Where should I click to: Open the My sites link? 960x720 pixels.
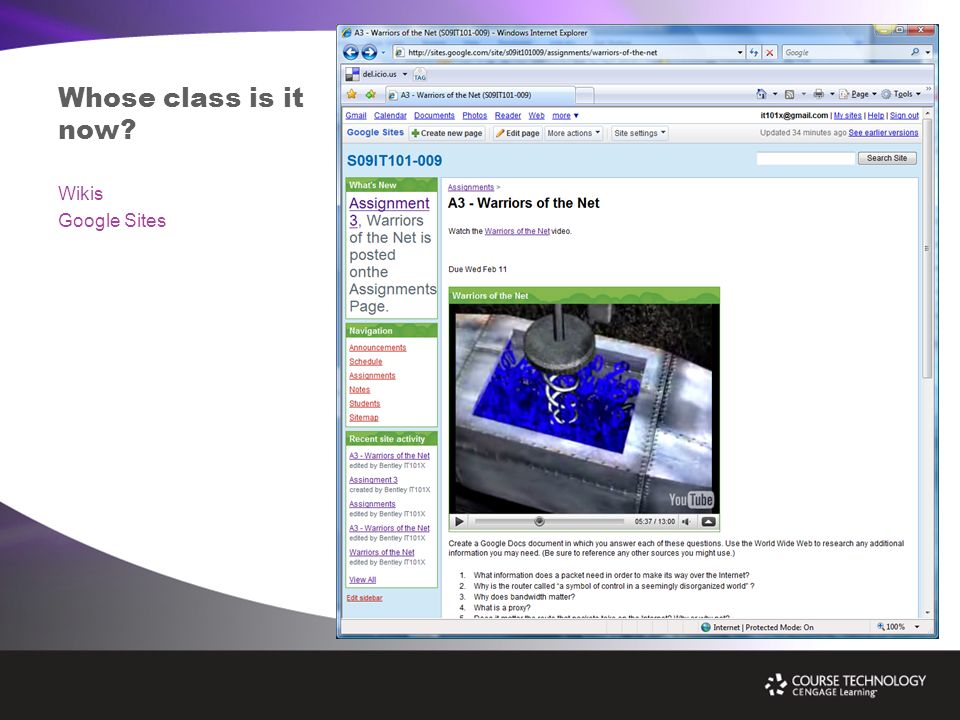tap(847, 116)
